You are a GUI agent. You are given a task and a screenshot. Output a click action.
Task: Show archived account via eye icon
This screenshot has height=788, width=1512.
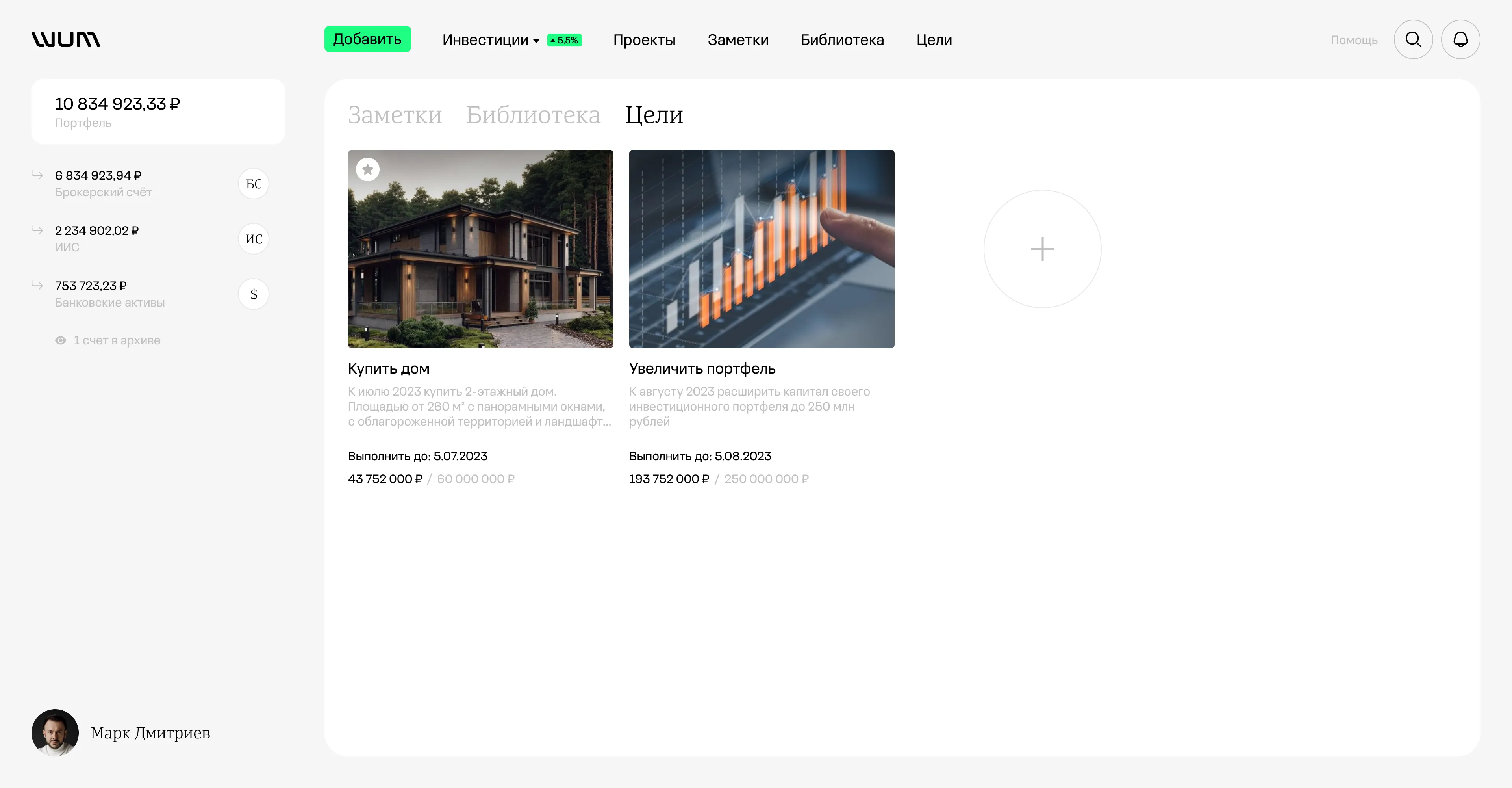(x=61, y=340)
